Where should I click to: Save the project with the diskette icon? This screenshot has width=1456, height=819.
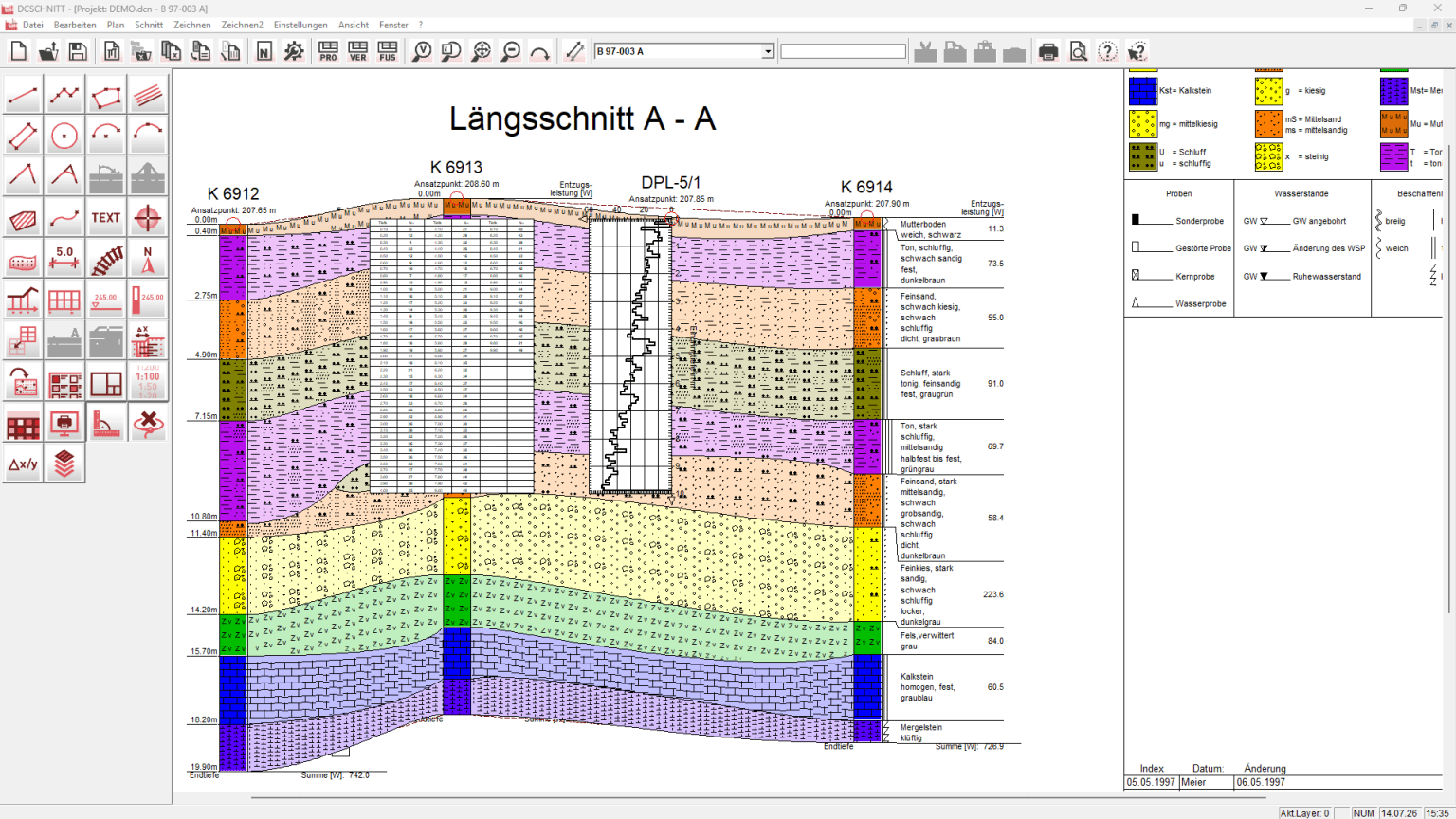pyautogui.click(x=78, y=51)
